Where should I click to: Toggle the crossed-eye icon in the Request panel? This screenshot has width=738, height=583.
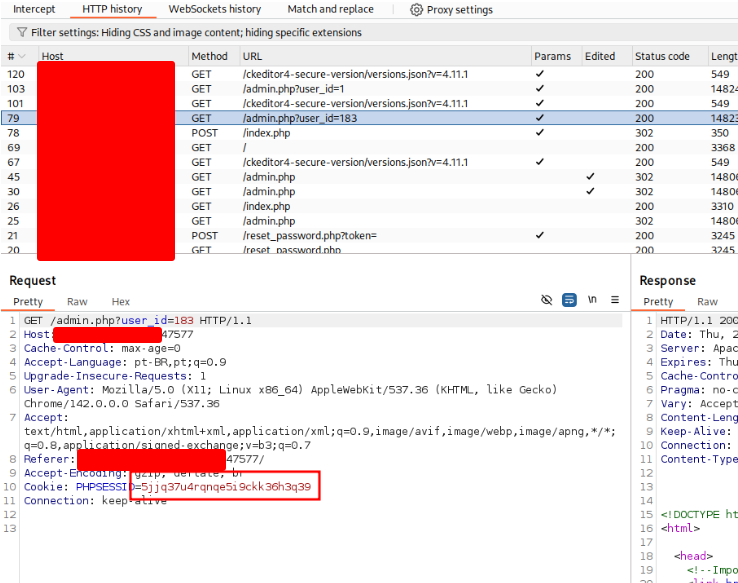tap(547, 300)
